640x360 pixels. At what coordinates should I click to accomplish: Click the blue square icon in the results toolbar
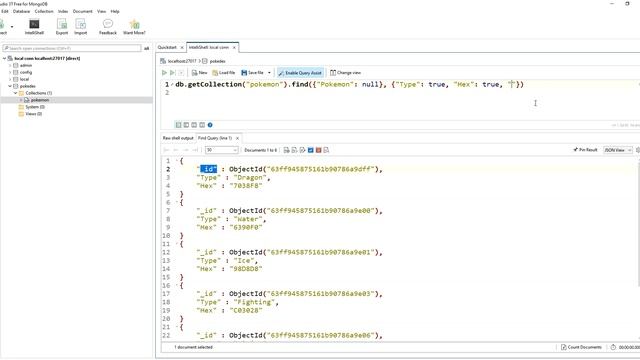311,150
